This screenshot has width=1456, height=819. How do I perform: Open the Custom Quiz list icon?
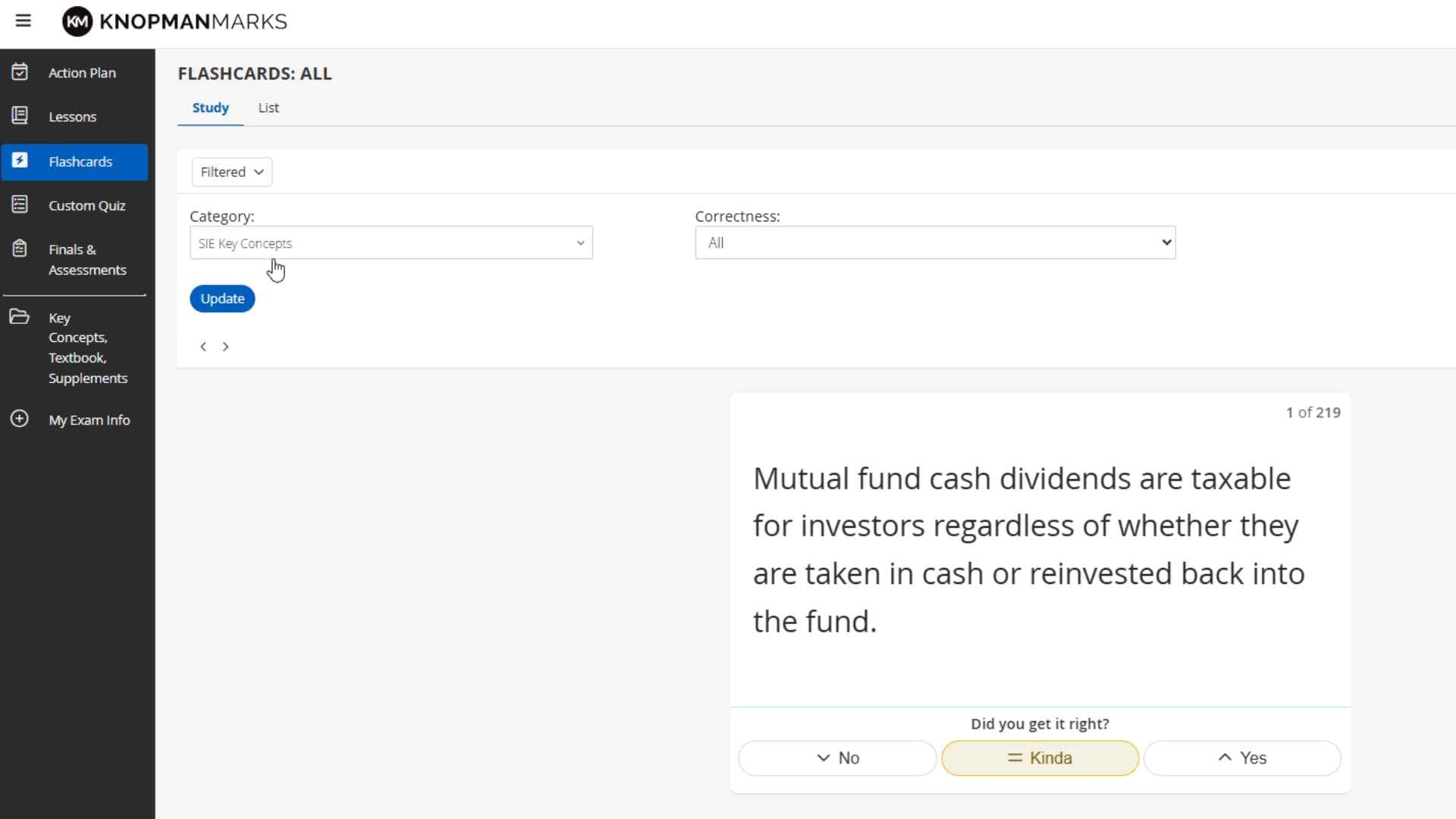(20, 205)
